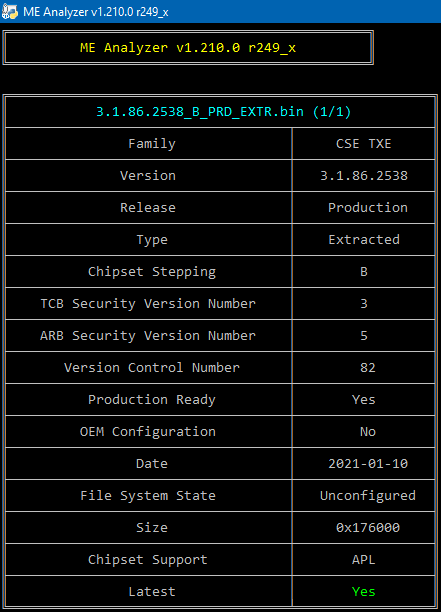Screen dimensions: 441x612
Task: Select the size value 0x176000
Action: 368,528
